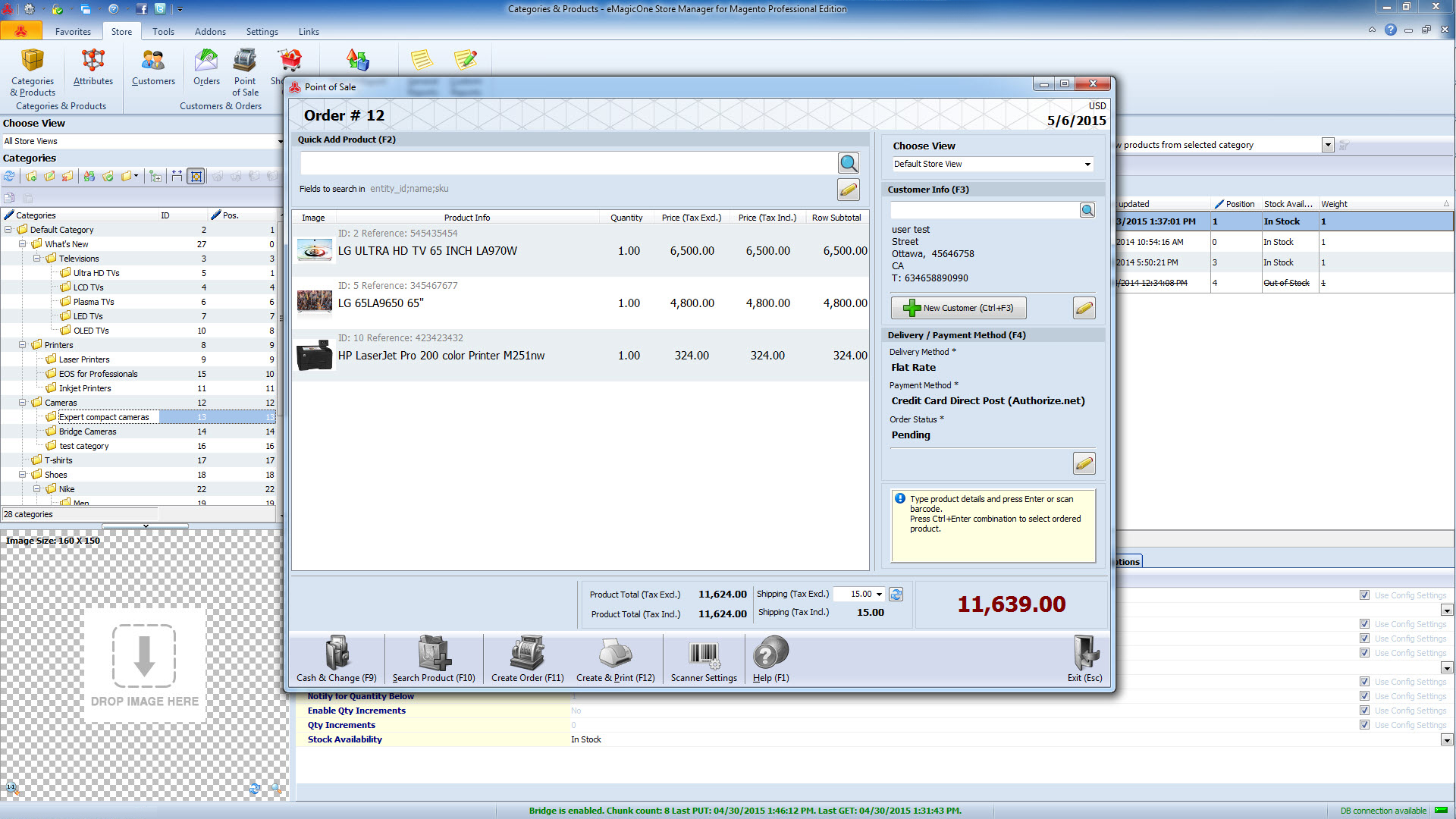The image size is (1456, 819).
Task: Toggle Use Config Settings for Notify for Quantity Below
Action: point(1364,696)
